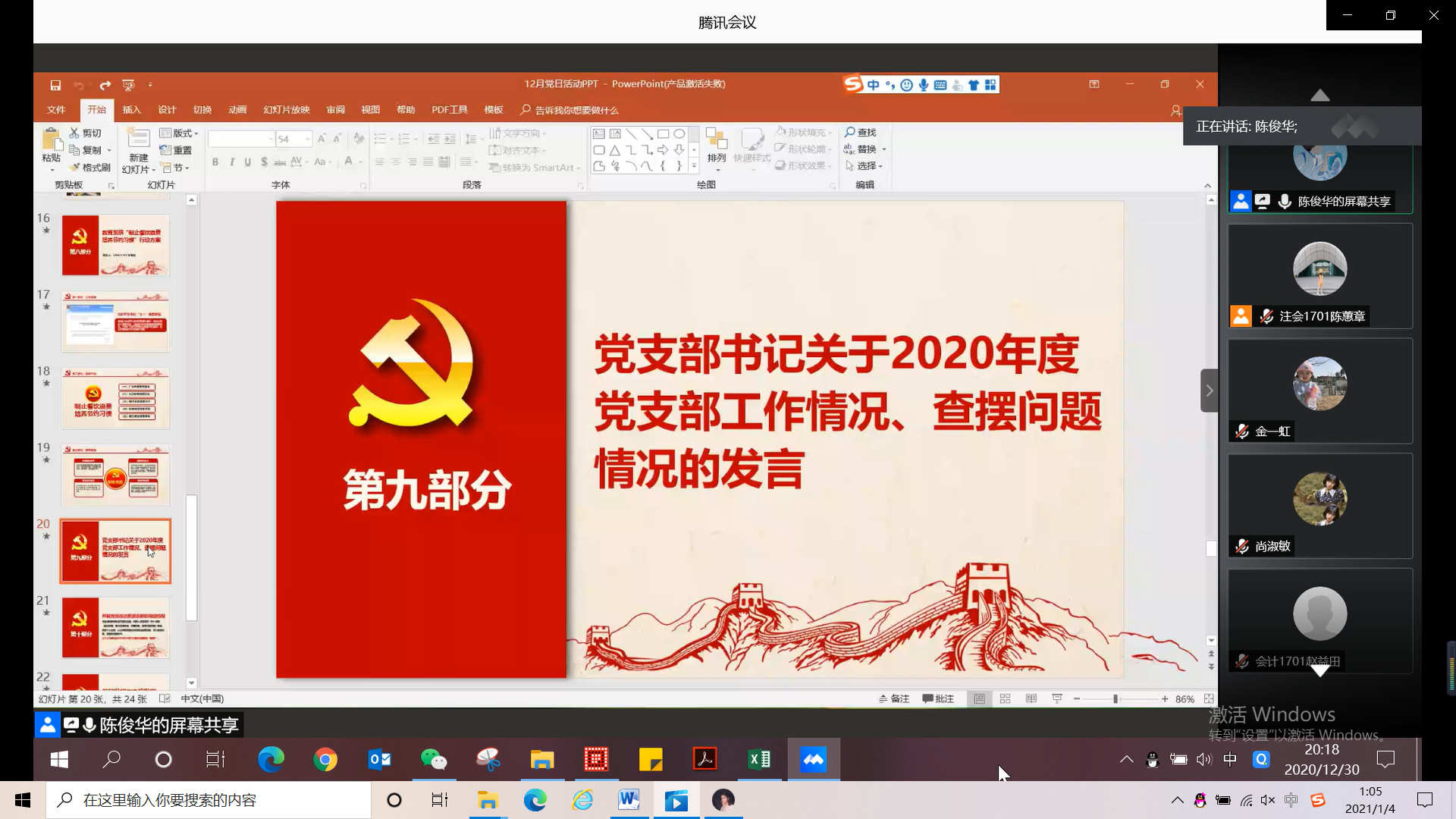Toggle the Notes (备注) pane
Viewport: 1456px width, 819px height.
pyautogui.click(x=894, y=699)
